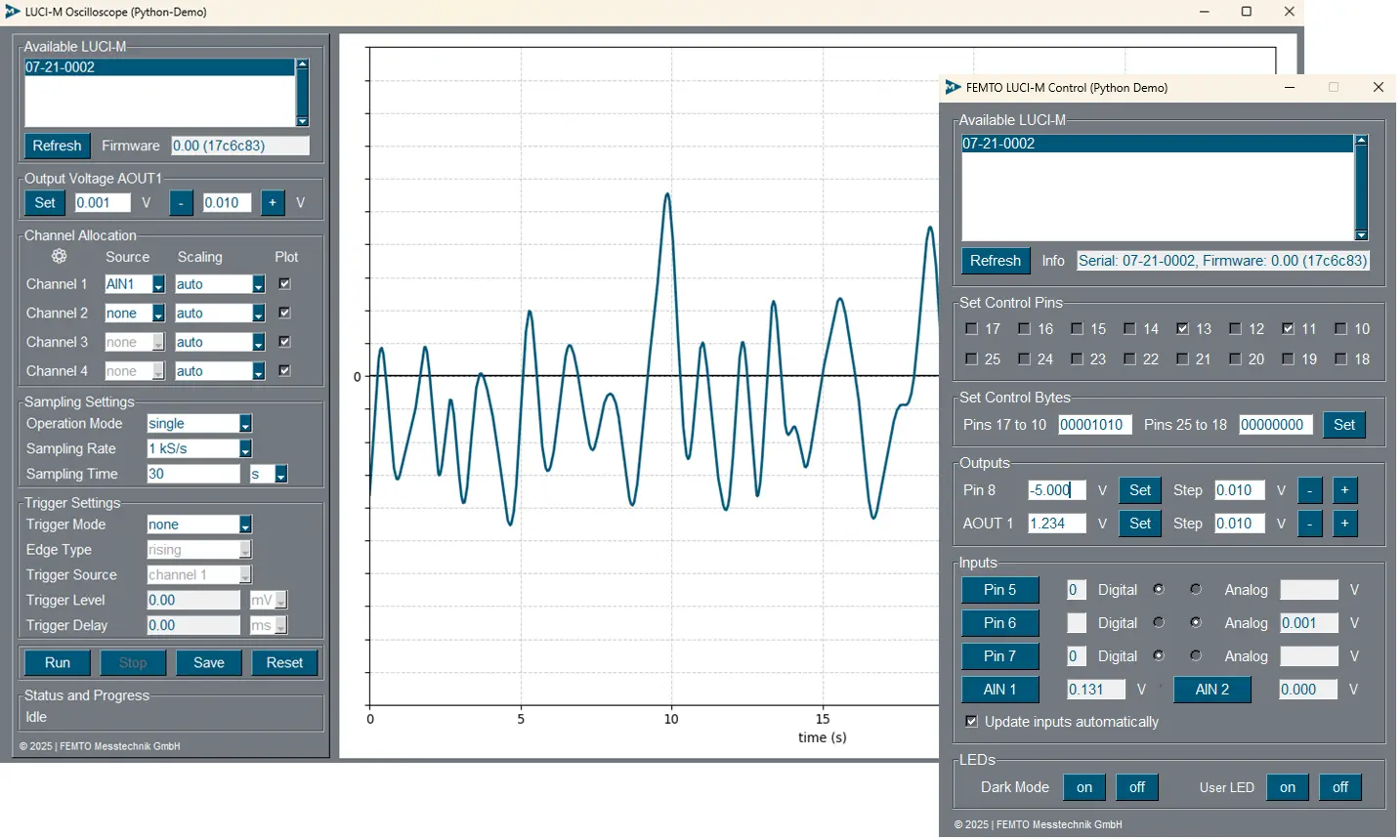Click the oscilloscope app icon in its title bar

tap(11, 12)
